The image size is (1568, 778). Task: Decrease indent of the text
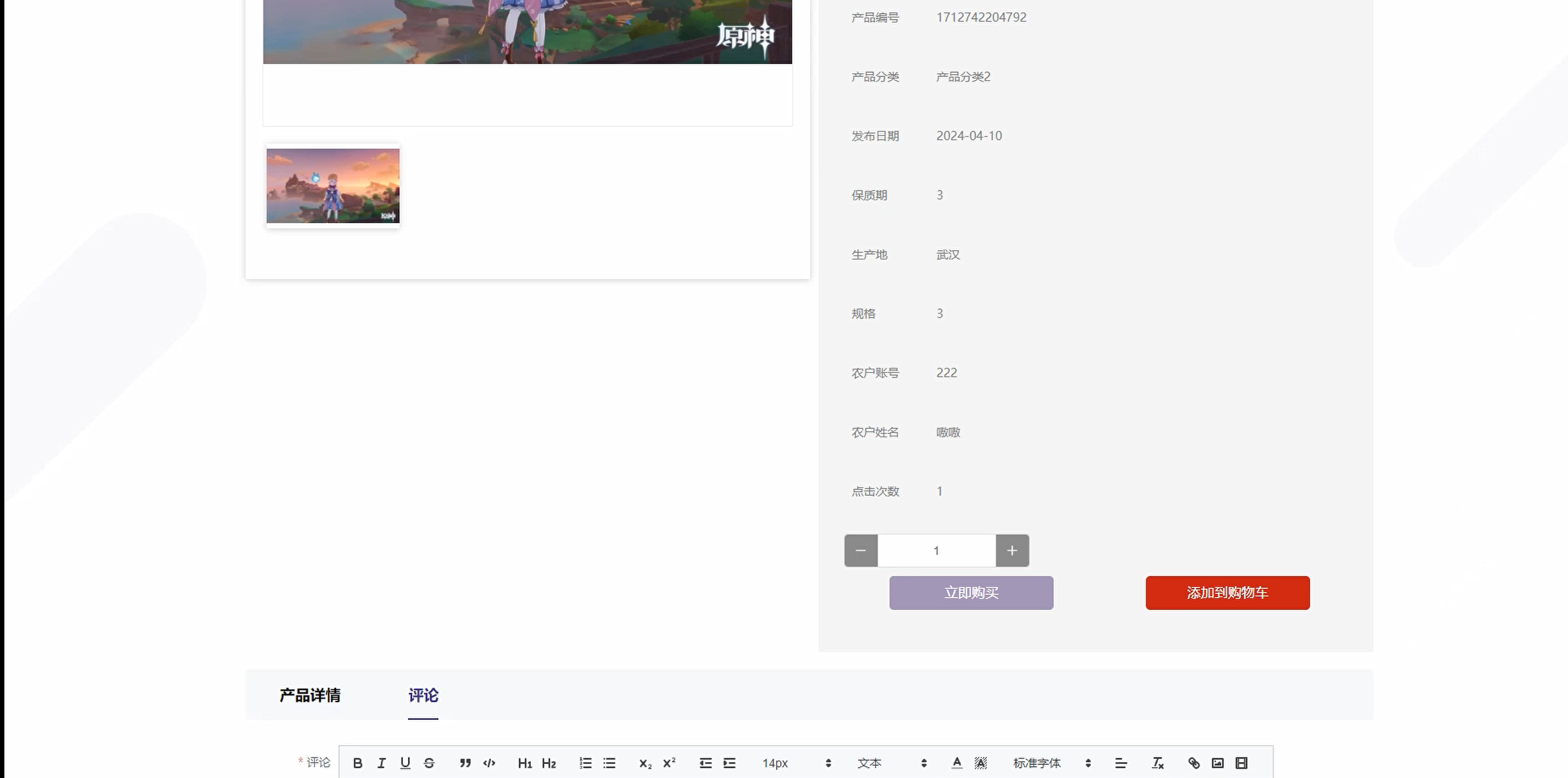tap(705, 763)
